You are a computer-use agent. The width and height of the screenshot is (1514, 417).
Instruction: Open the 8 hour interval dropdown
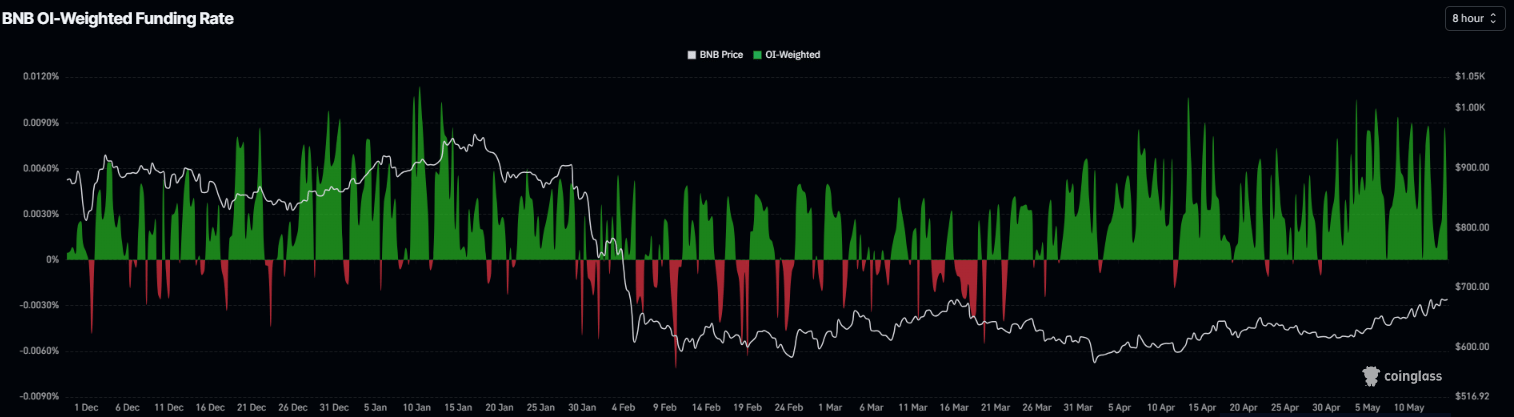pyautogui.click(x=1475, y=18)
